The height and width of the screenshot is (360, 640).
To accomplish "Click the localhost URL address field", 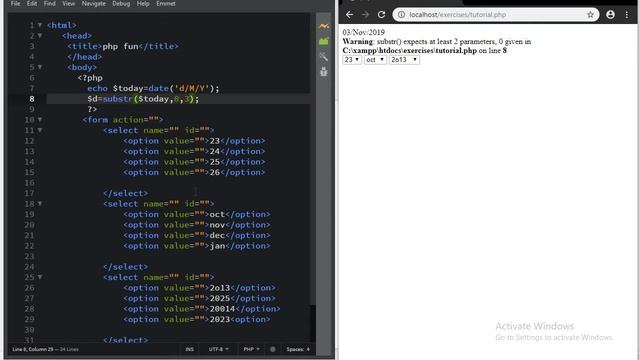I will (x=496, y=15).
